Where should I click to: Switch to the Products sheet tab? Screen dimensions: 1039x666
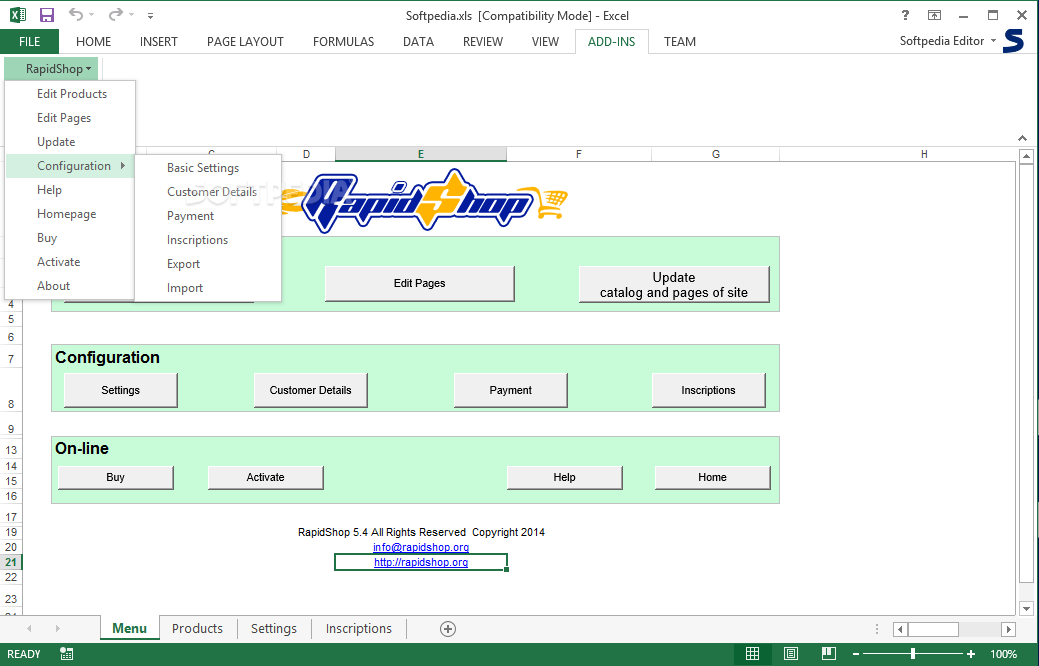pos(197,629)
